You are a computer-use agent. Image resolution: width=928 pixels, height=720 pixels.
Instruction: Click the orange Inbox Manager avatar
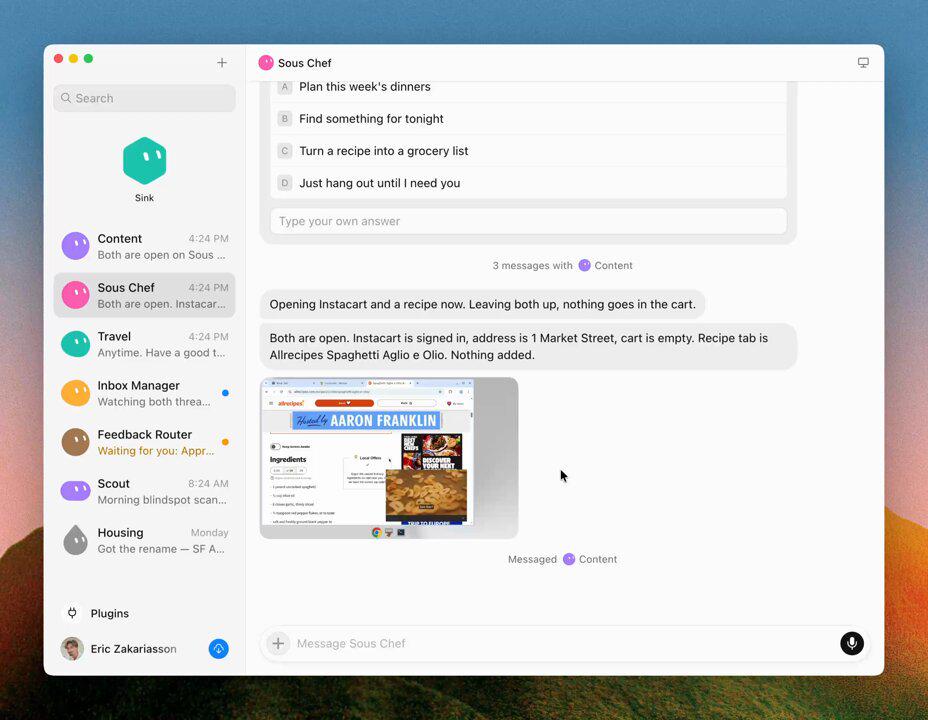point(76,393)
